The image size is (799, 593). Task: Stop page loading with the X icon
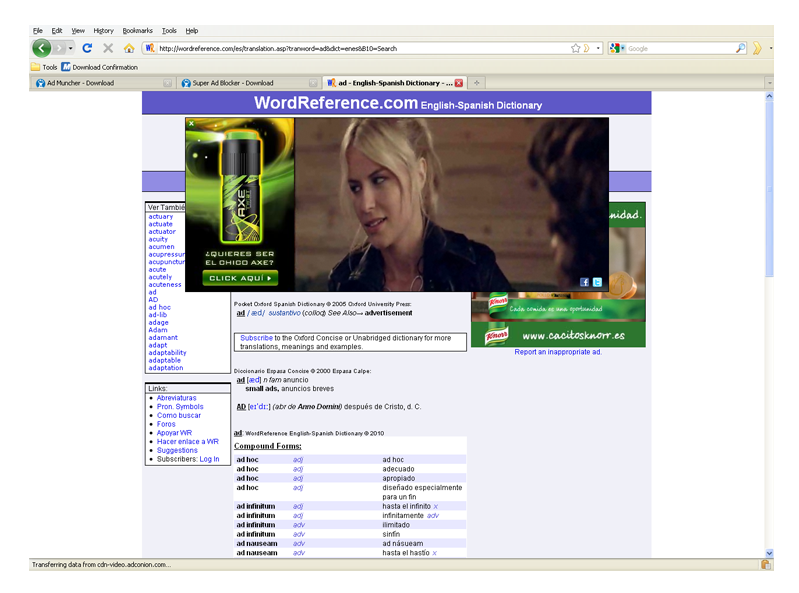click(x=108, y=48)
